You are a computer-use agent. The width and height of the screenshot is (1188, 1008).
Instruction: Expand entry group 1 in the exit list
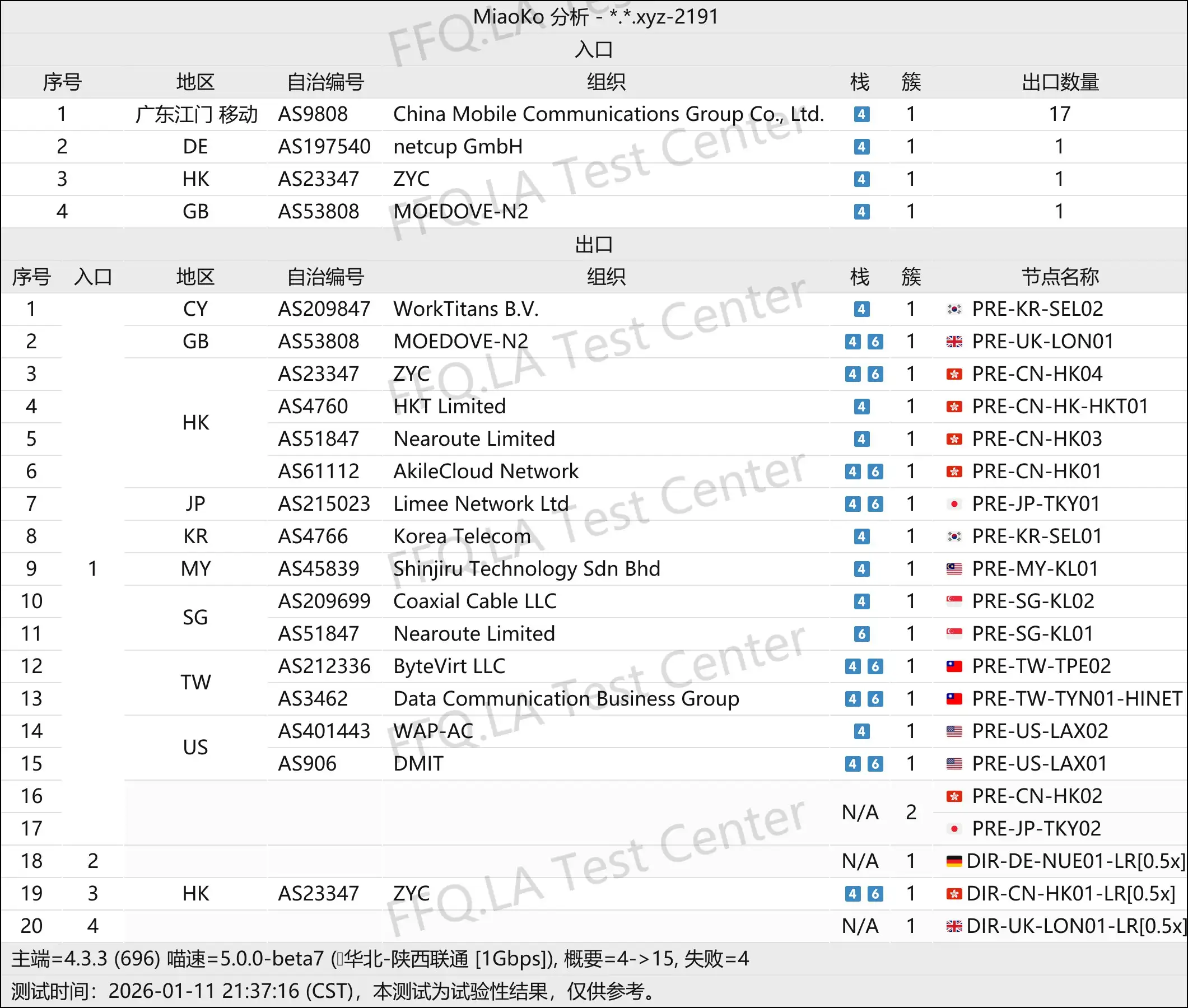click(93, 568)
